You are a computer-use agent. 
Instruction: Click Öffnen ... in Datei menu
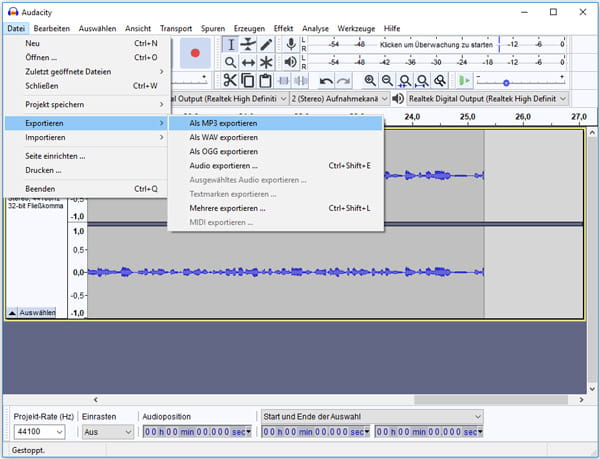pyautogui.click(x=87, y=57)
